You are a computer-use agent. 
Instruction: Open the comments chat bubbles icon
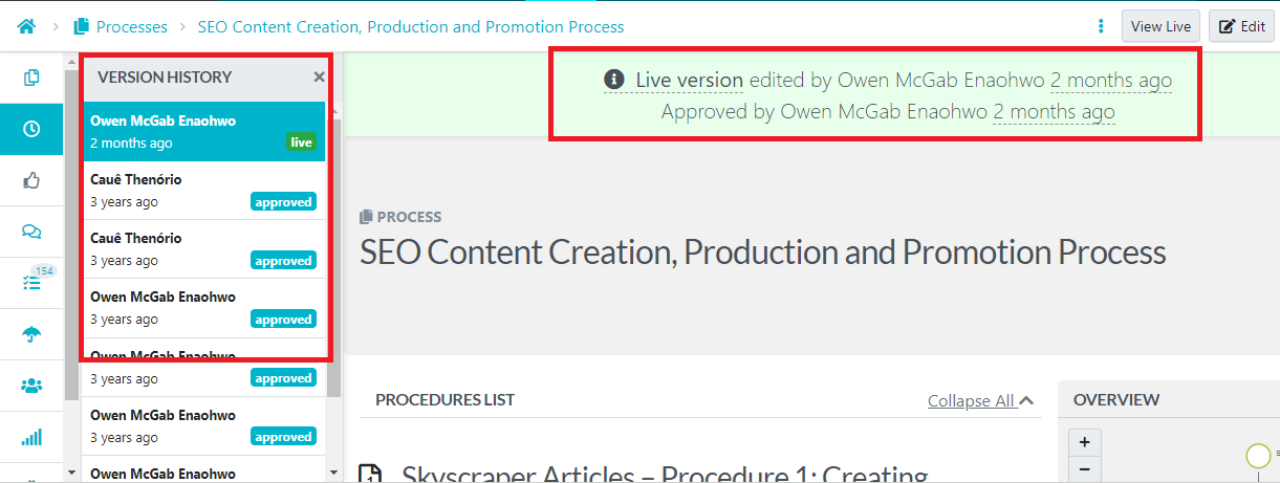tap(32, 232)
